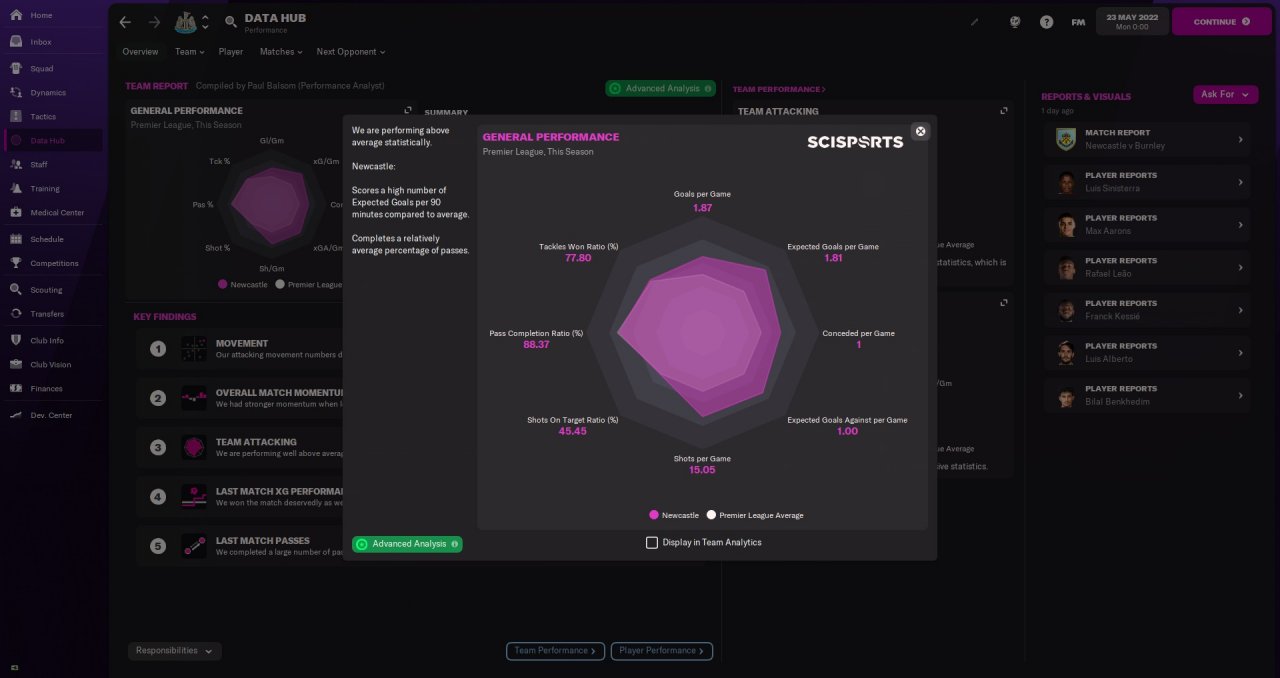Open the help question mark icon
This screenshot has width=1280, height=678.
point(1046,22)
